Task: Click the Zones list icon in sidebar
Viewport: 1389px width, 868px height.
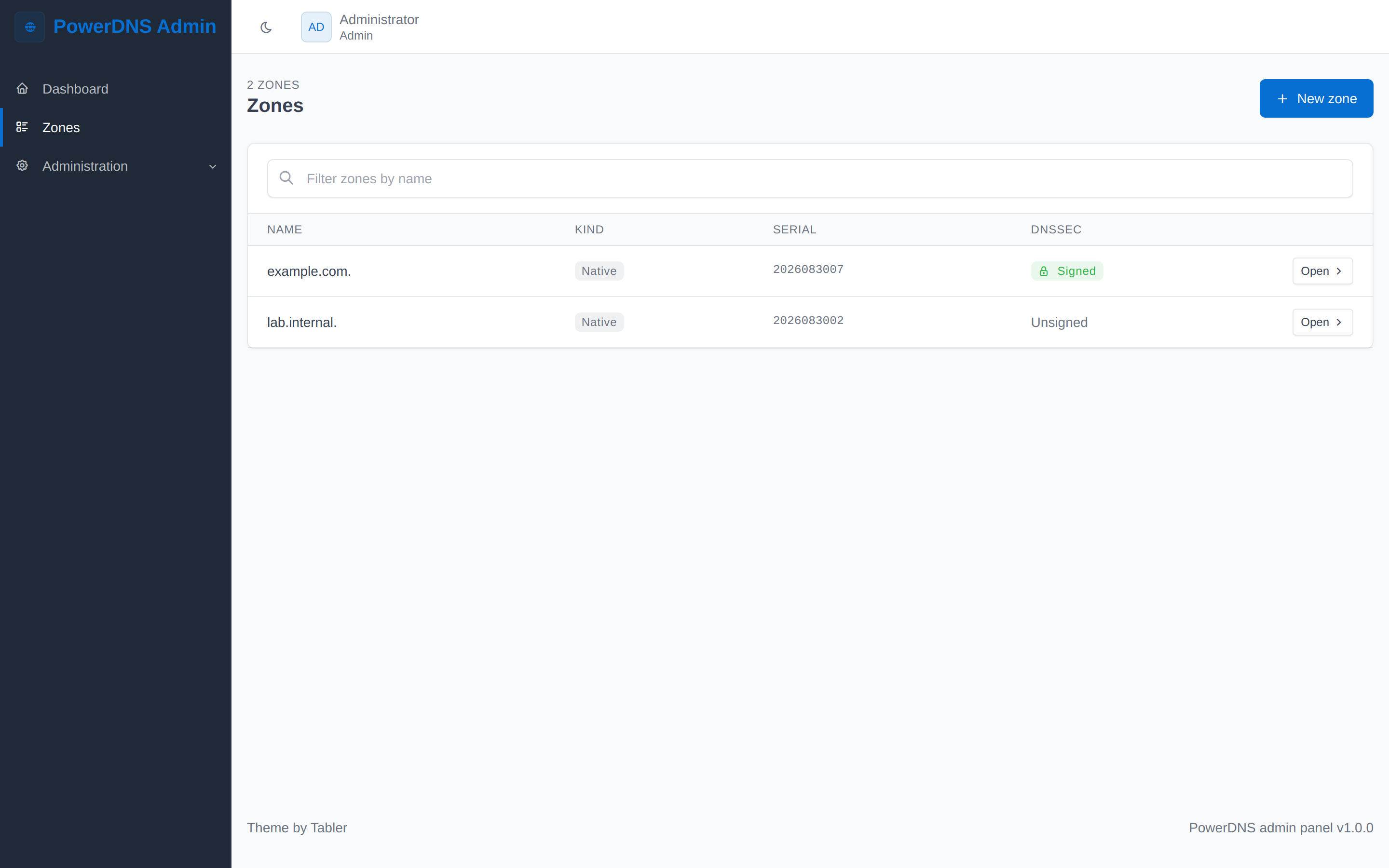Action: pyautogui.click(x=22, y=127)
